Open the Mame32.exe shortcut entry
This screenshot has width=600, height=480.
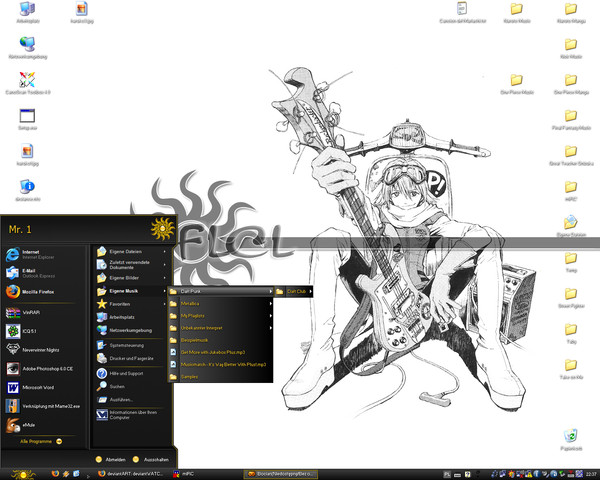tap(43, 406)
